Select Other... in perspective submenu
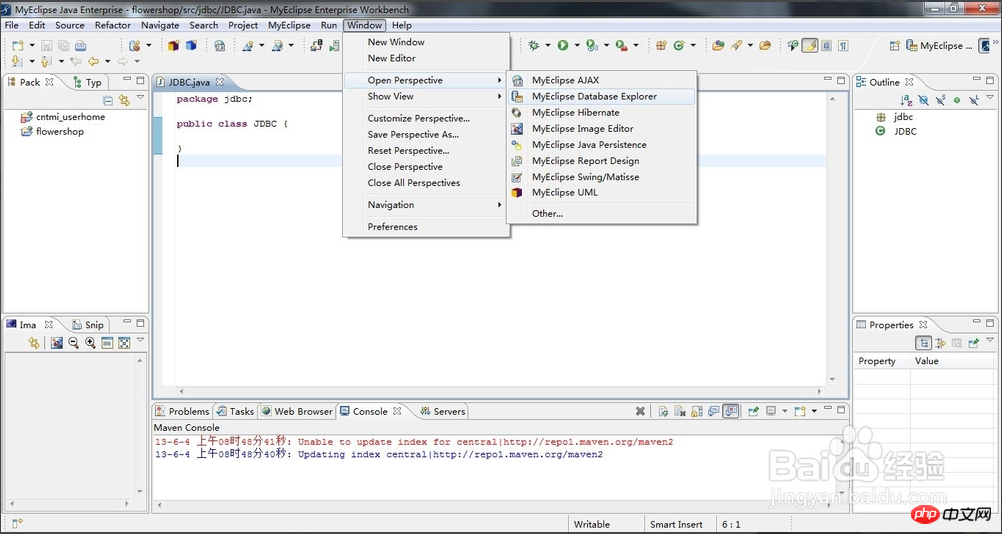This screenshot has width=1002, height=534. 547,213
